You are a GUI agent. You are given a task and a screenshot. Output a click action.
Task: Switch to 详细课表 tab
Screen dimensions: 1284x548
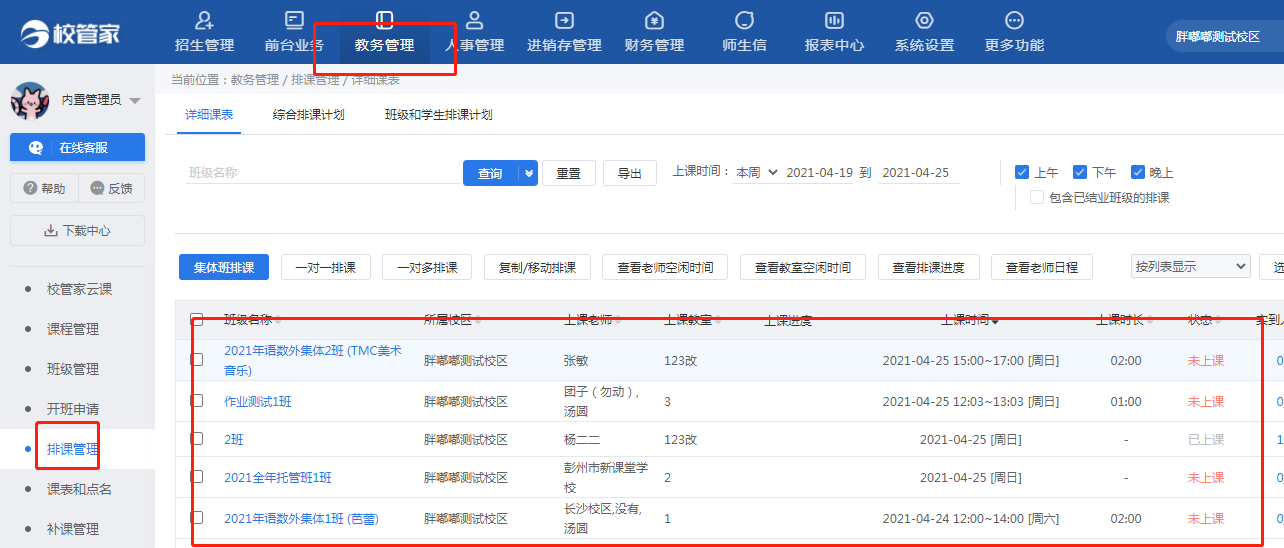tap(209, 115)
